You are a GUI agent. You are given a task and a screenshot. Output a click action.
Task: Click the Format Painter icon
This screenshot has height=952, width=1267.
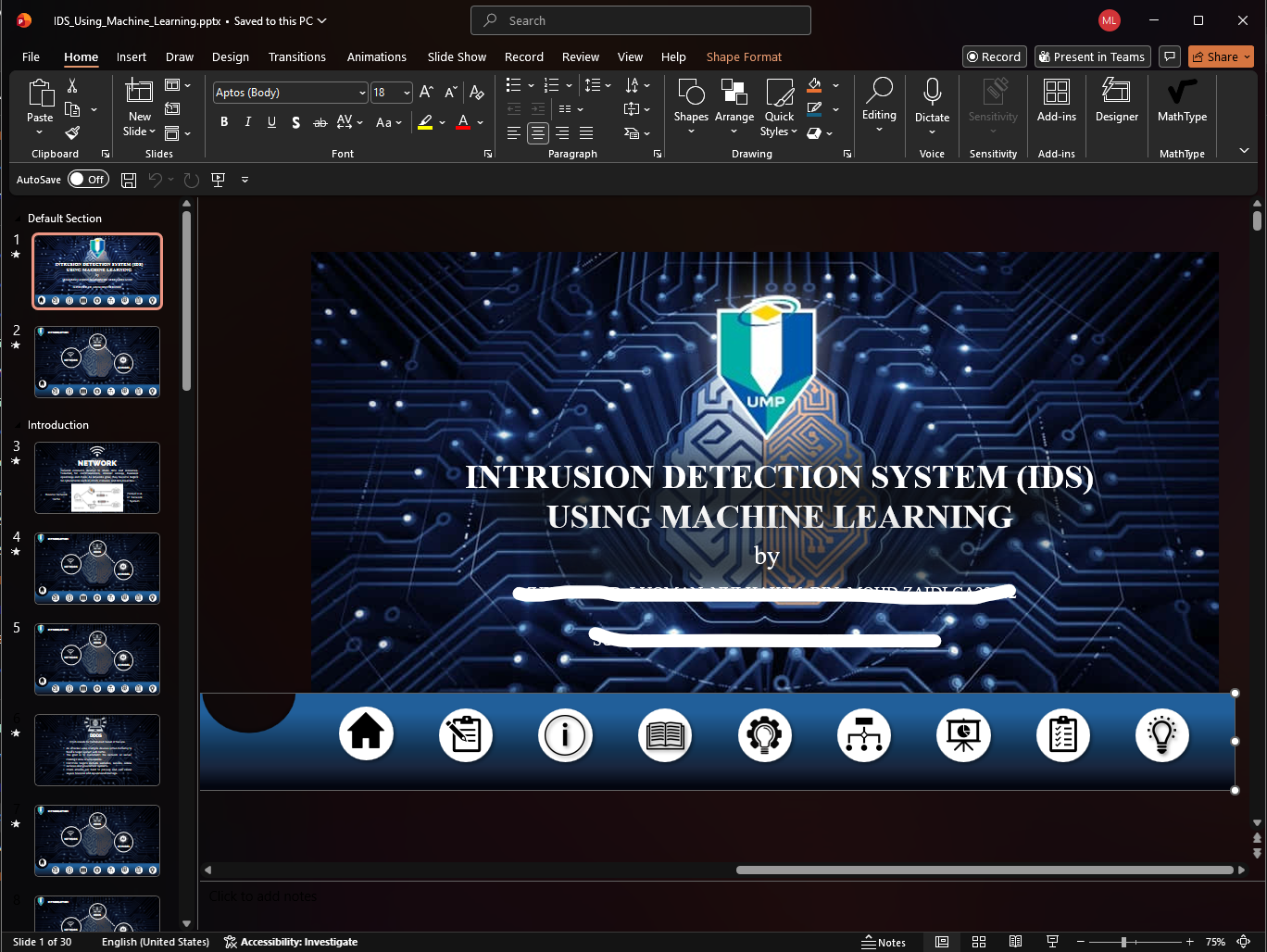72,132
